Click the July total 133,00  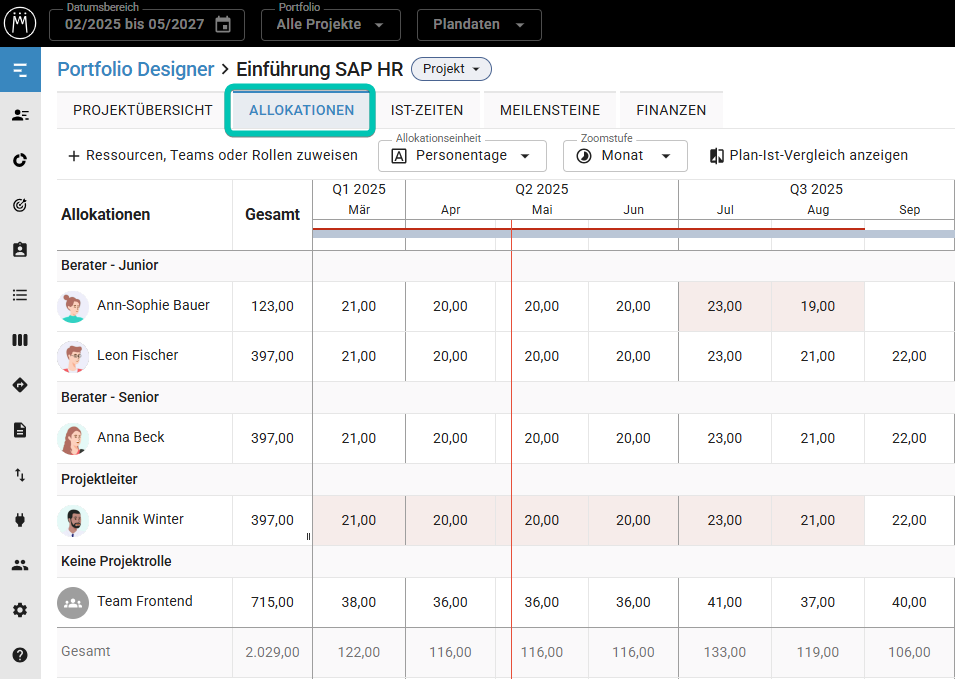point(725,652)
